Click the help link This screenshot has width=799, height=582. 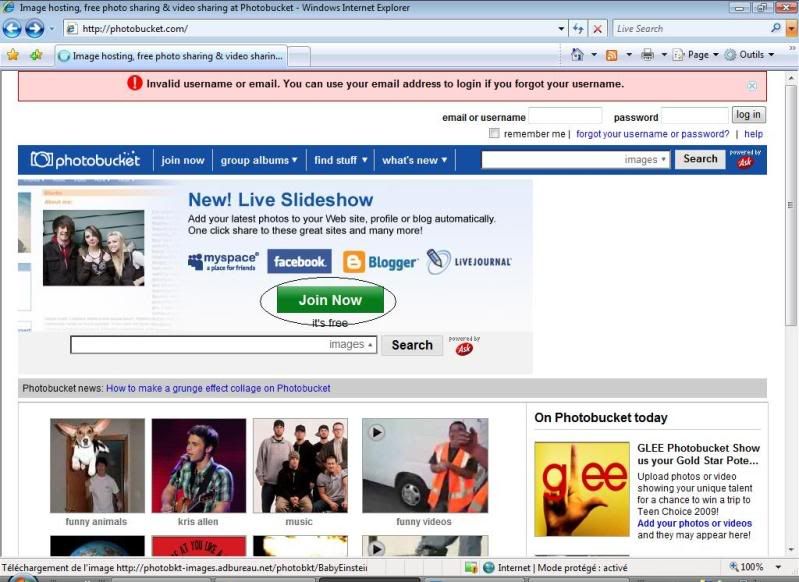tap(753, 134)
